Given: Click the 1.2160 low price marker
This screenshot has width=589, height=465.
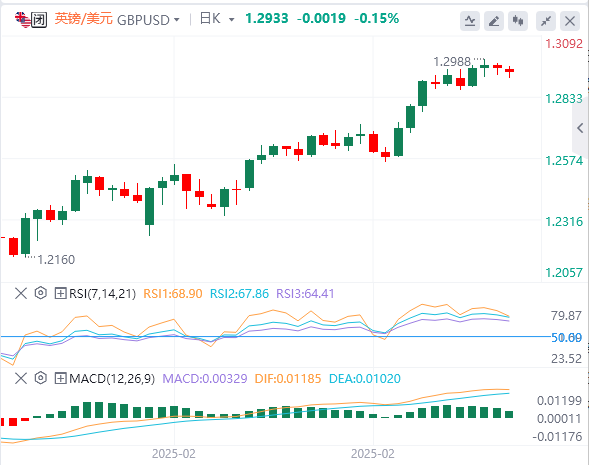Looking at the screenshot, I should [x=56, y=260].
